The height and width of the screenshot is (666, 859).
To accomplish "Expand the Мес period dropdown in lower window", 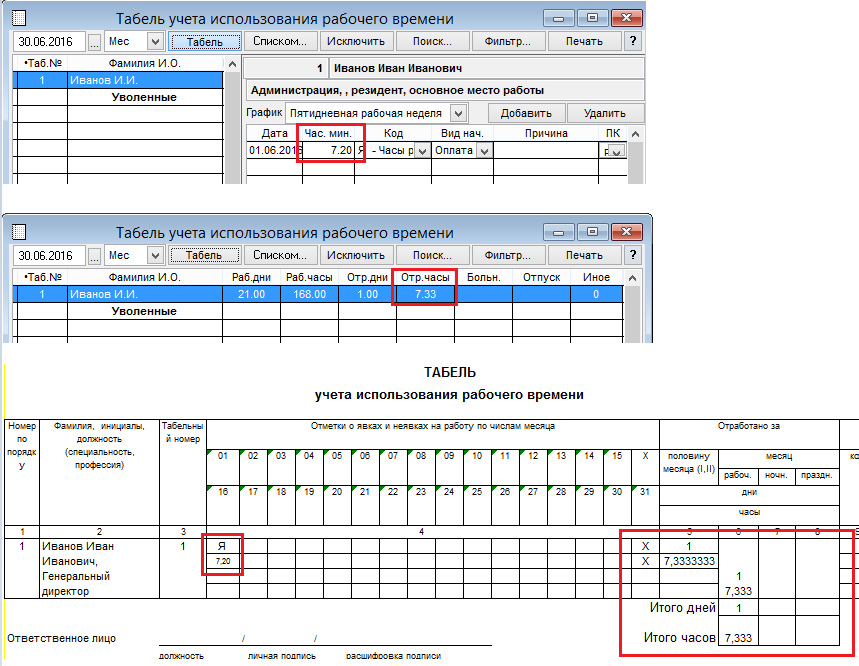I will pos(156,256).
